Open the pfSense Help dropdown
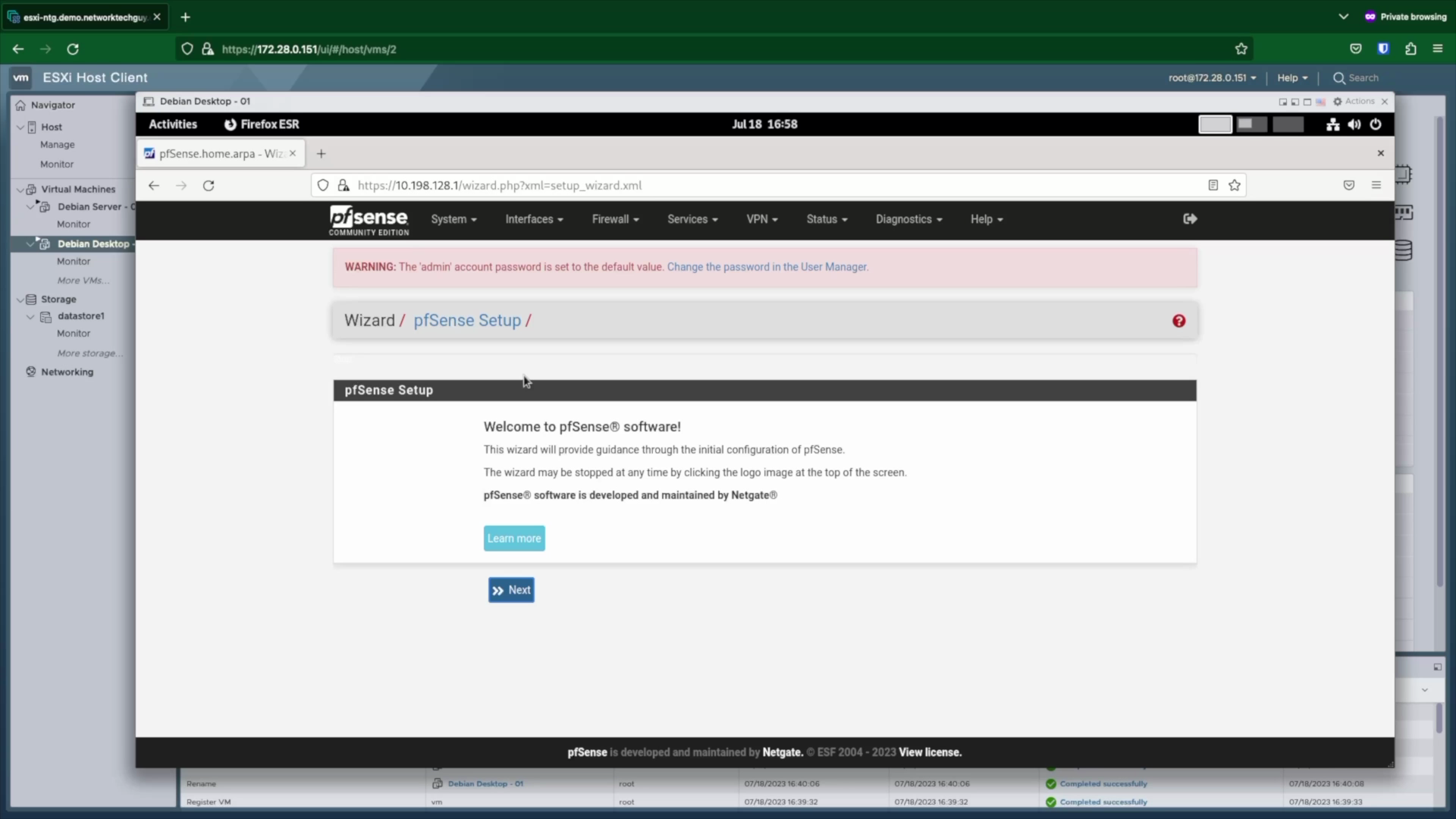Screen dimensions: 1456x819 987,219
